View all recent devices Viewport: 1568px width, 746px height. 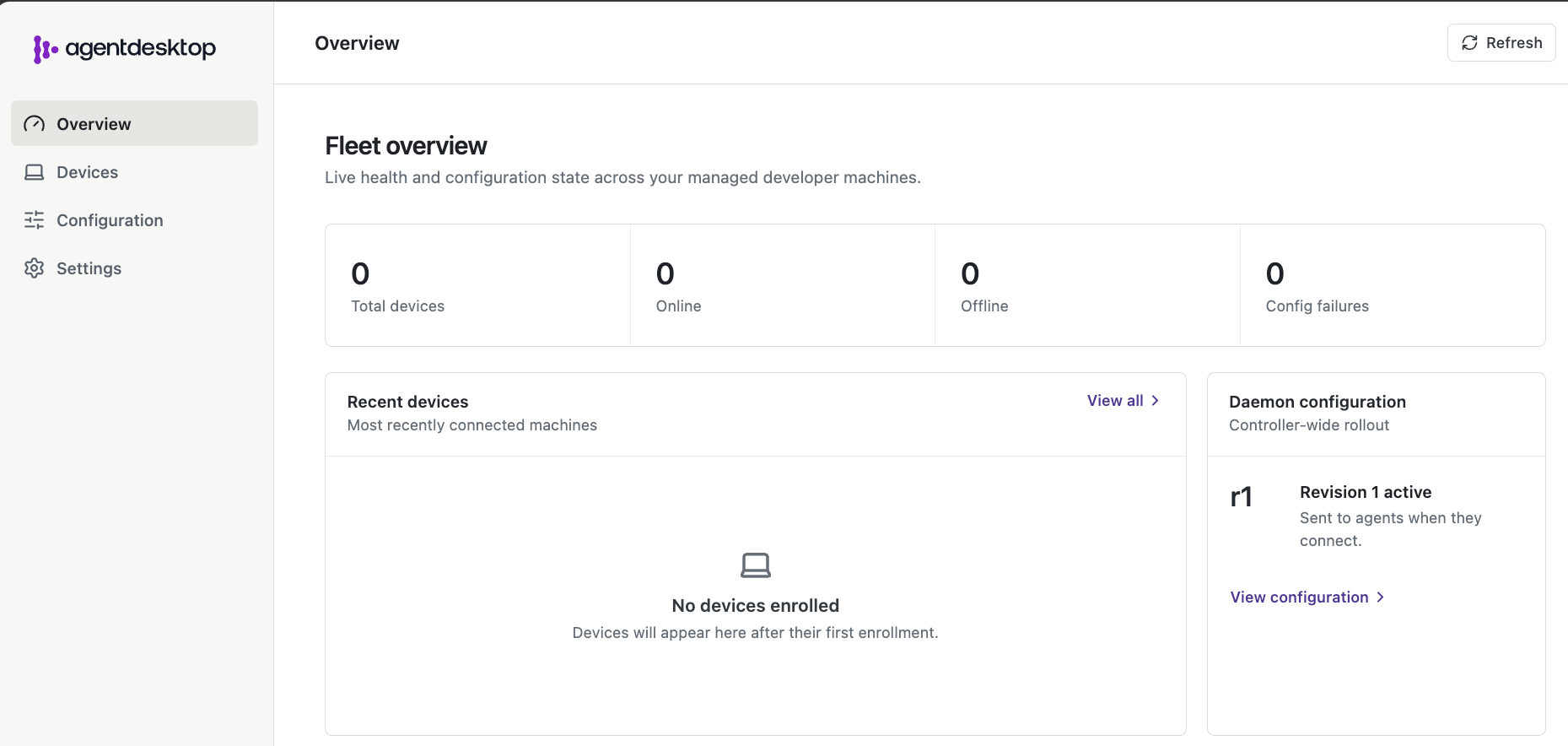pyautogui.click(x=1123, y=401)
